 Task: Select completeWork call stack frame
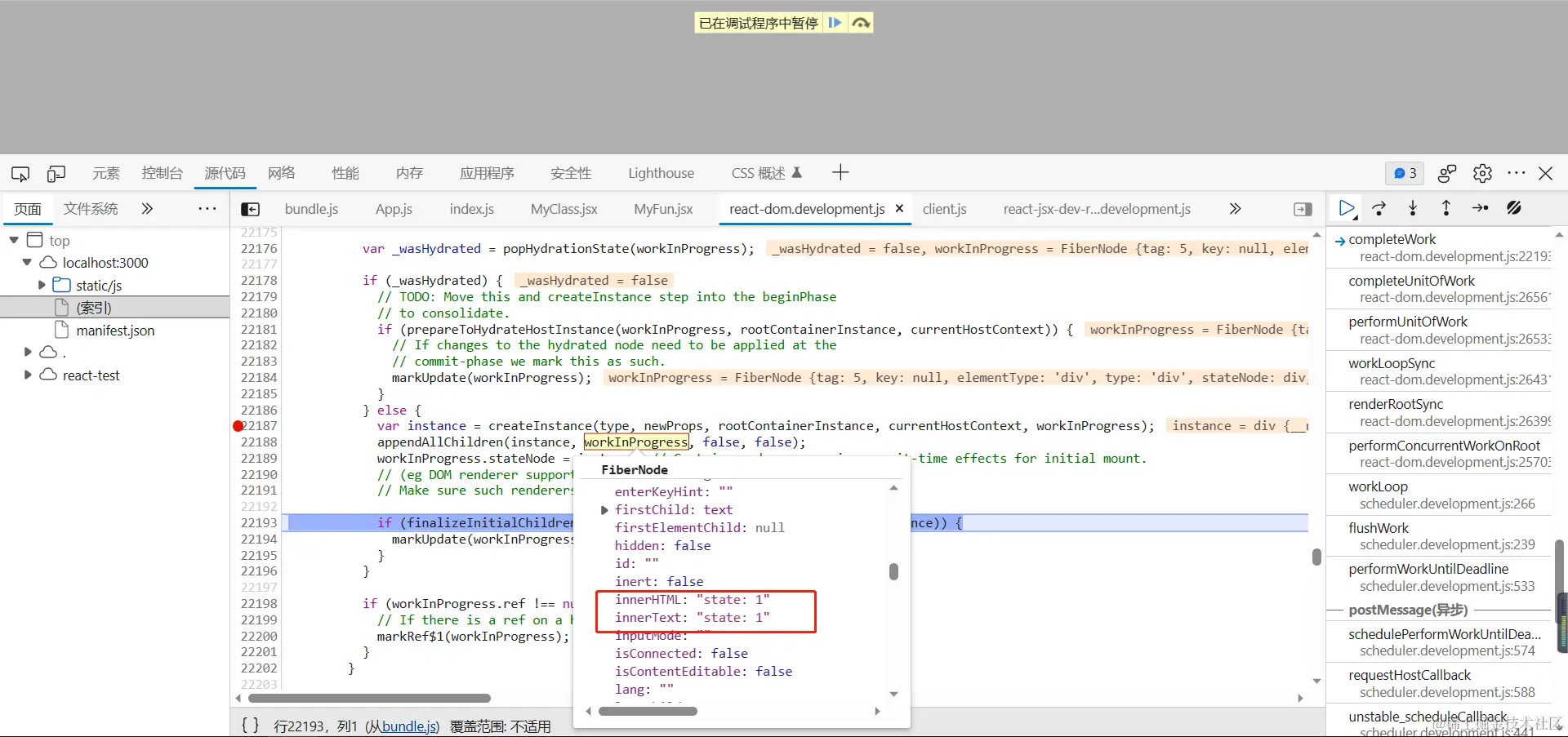(x=1439, y=247)
